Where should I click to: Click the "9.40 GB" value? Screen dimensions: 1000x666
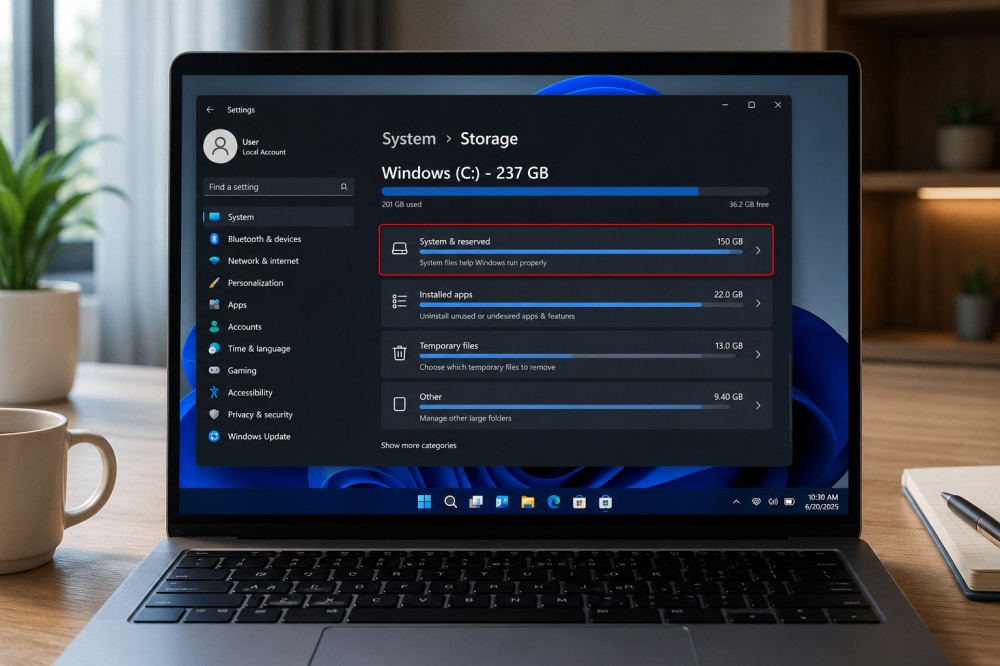coord(728,397)
